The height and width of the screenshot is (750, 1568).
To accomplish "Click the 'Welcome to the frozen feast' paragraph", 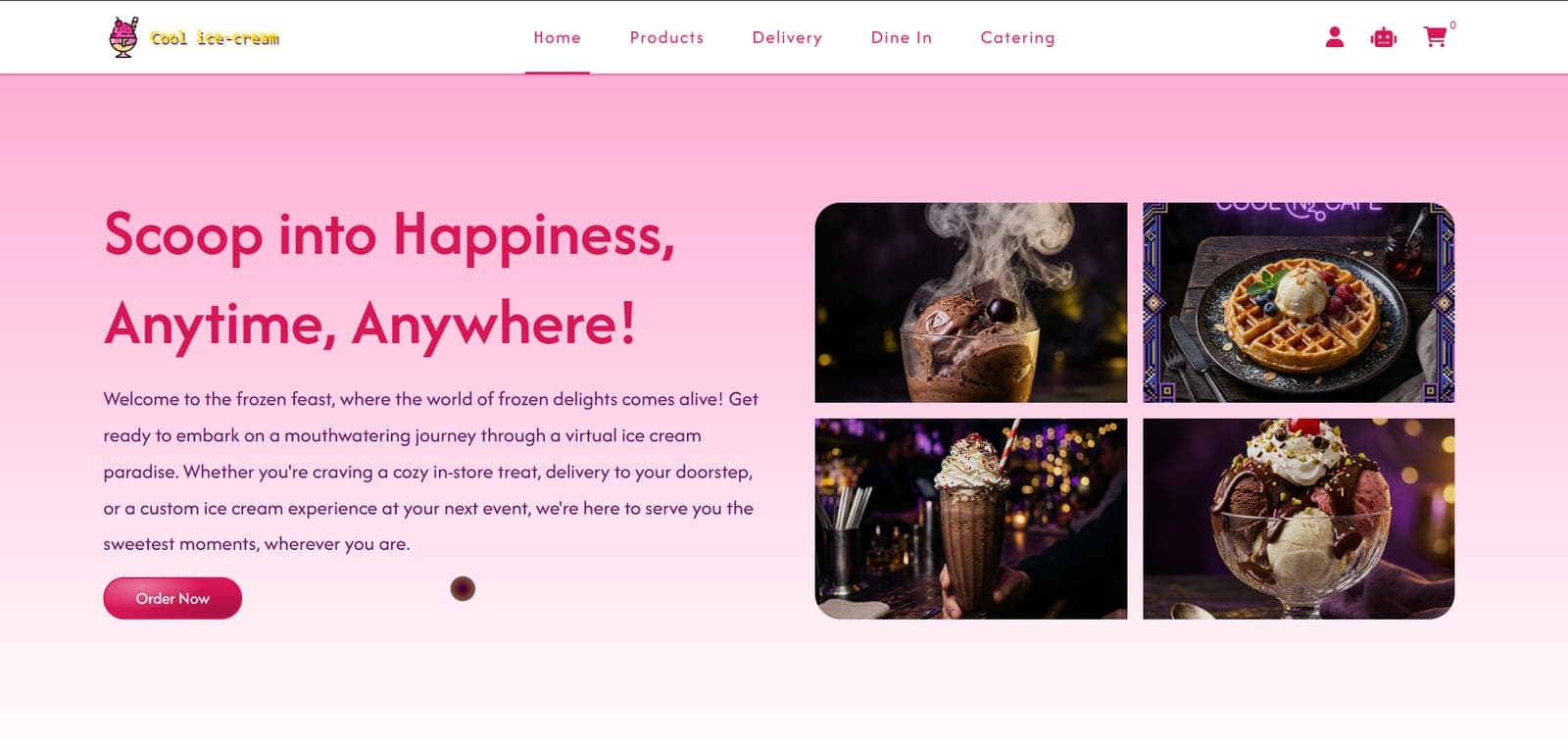I will click(431, 472).
